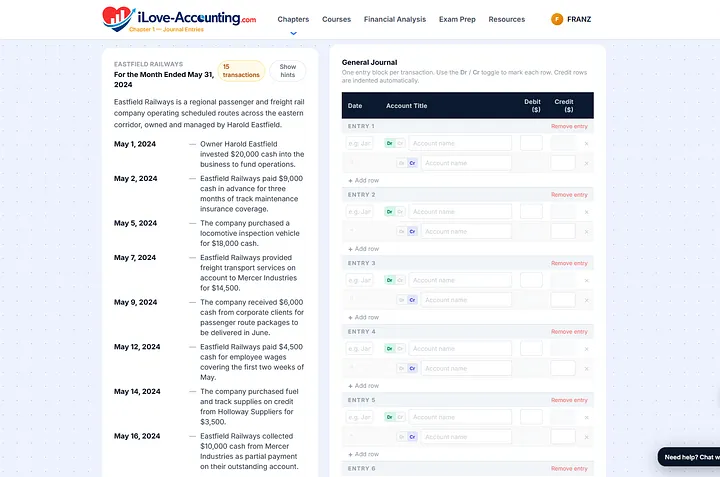Viewport: 720px width, 477px height.
Task: Set Entry 1 first row to Dr
Action: point(390,143)
